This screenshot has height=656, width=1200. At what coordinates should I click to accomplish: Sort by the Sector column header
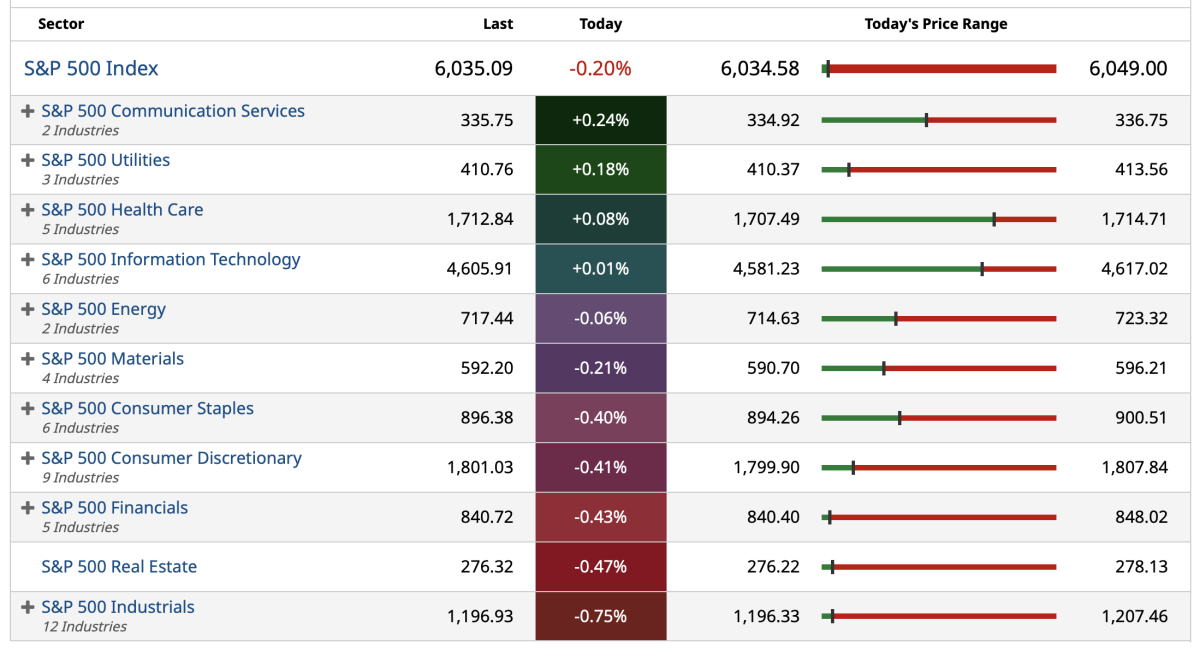coord(61,24)
